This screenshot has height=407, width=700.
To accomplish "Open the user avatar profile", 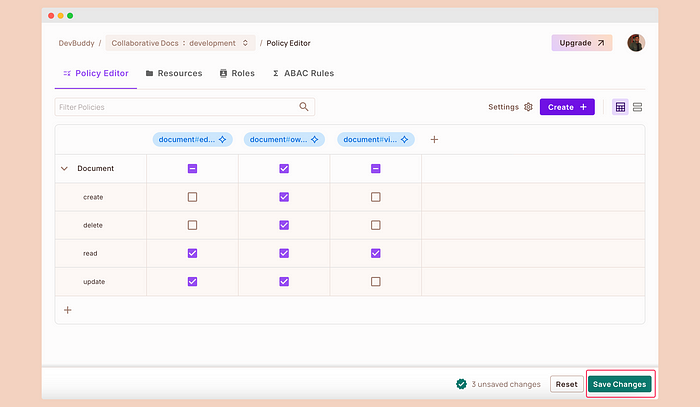I will (x=636, y=43).
